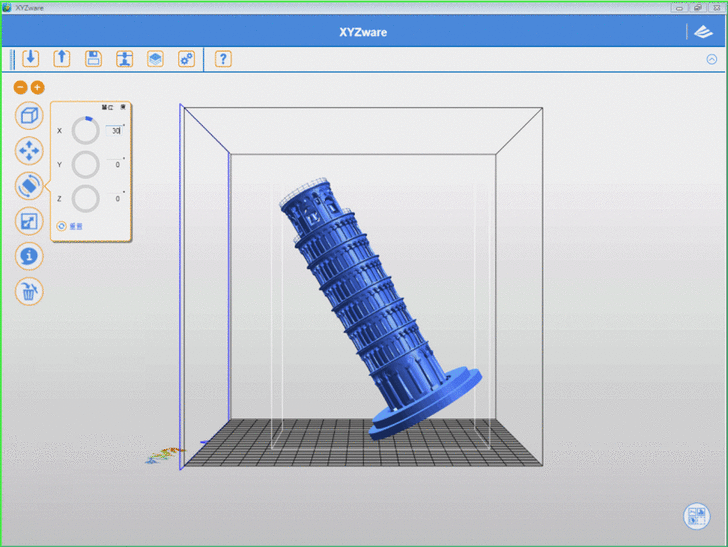Screen dimensions: 728x547
Task: Click the Save floppy disk icon
Action: (93, 58)
